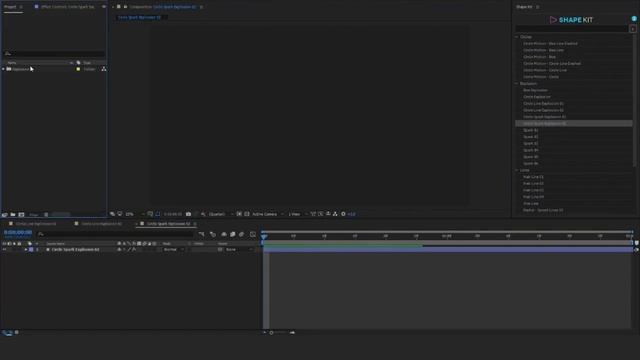Image resolution: width=640 pixels, height=360 pixels.
Task: Click the interpret footage icon
Action: pyautogui.click(x=4, y=214)
